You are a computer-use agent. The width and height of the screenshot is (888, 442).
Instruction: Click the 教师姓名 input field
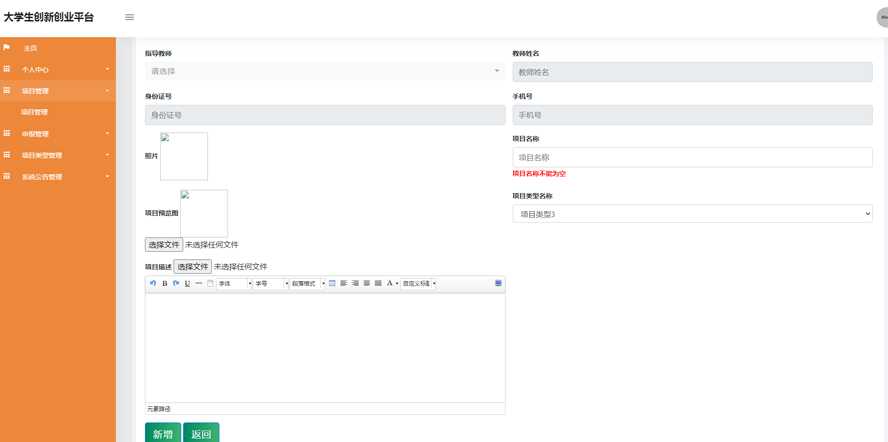692,72
